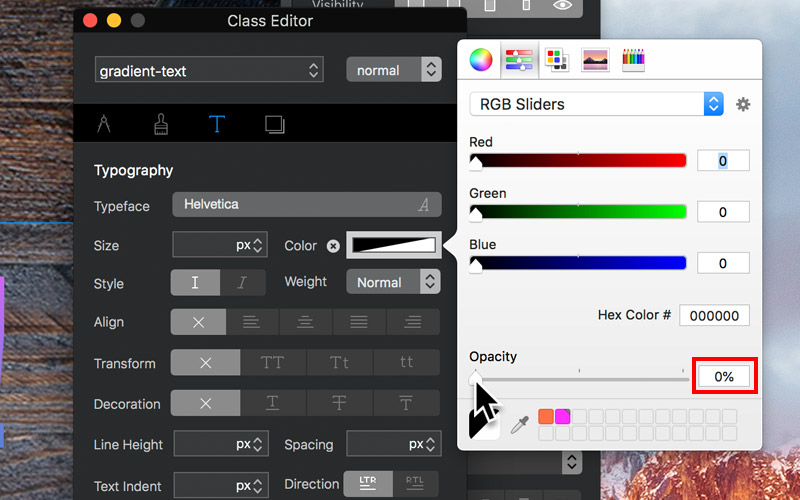Image resolution: width=800 pixels, height=500 pixels.
Task: Click the Blue slider track
Action: (578, 263)
